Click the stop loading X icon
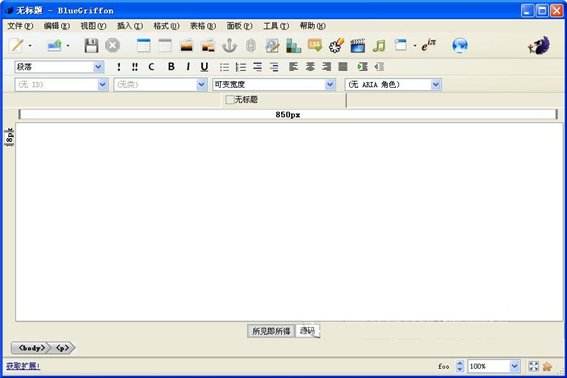 point(112,46)
